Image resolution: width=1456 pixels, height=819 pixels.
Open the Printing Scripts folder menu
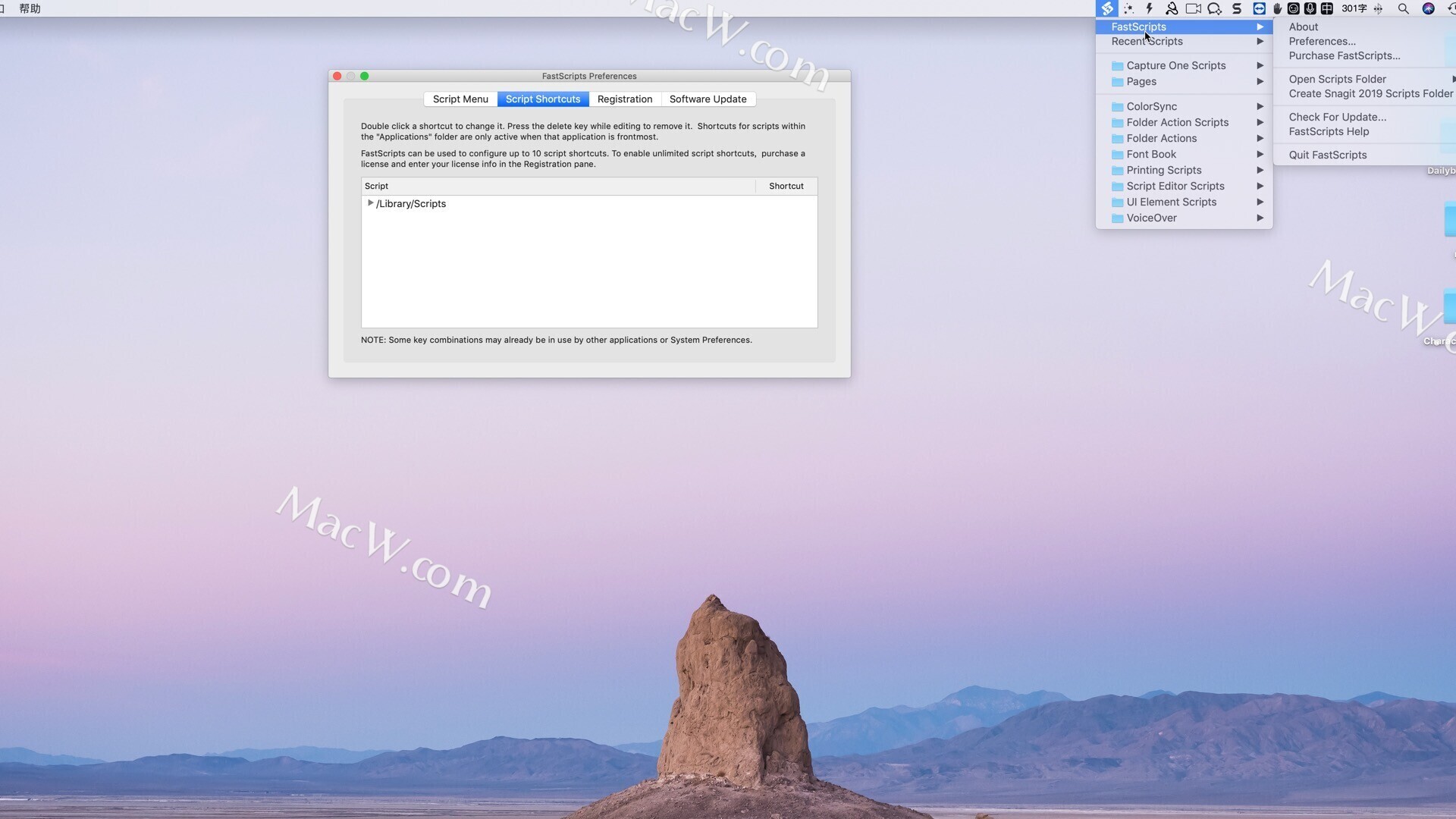(x=1184, y=170)
